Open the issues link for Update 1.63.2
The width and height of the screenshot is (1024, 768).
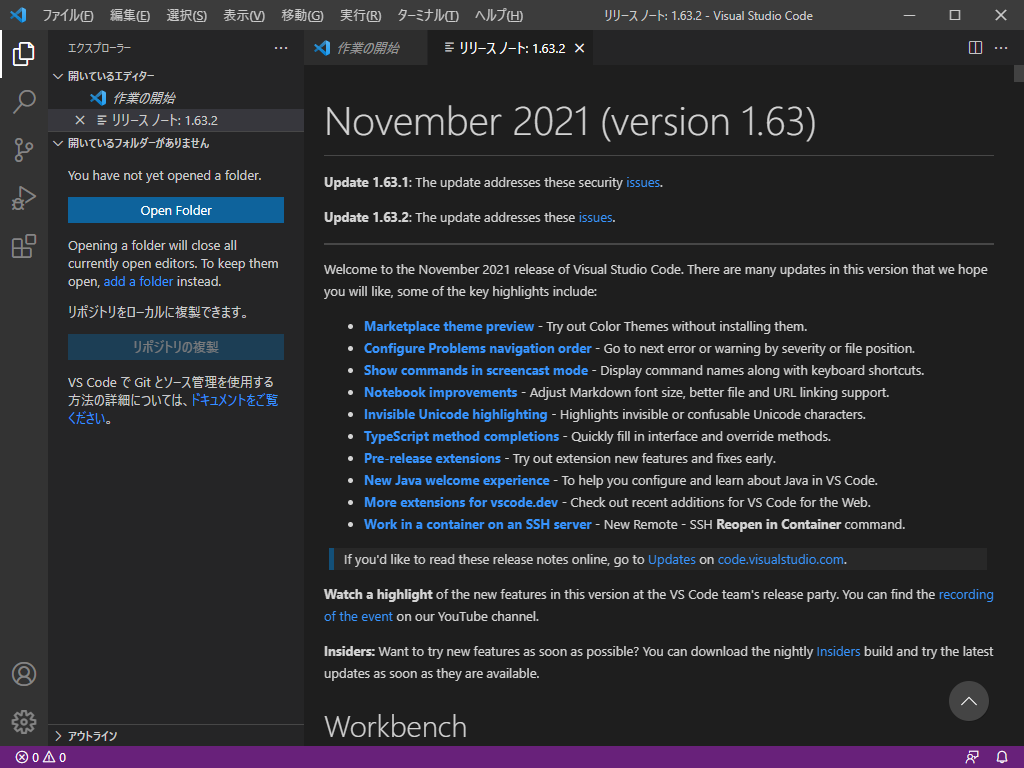click(x=595, y=217)
